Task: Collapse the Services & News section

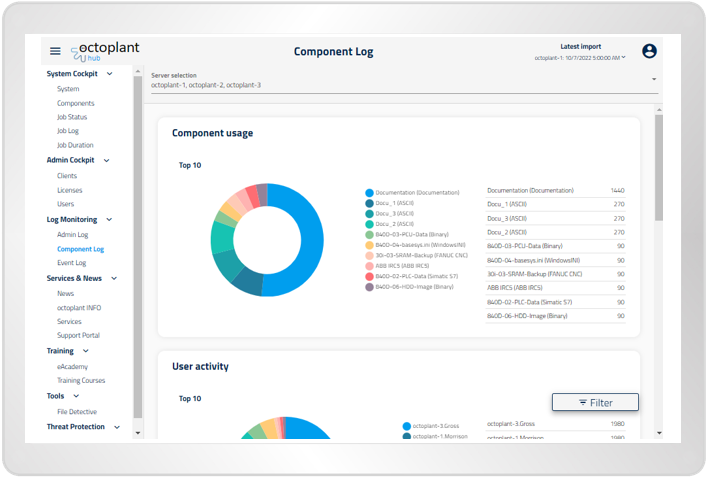Action: click(x=114, y=278)
